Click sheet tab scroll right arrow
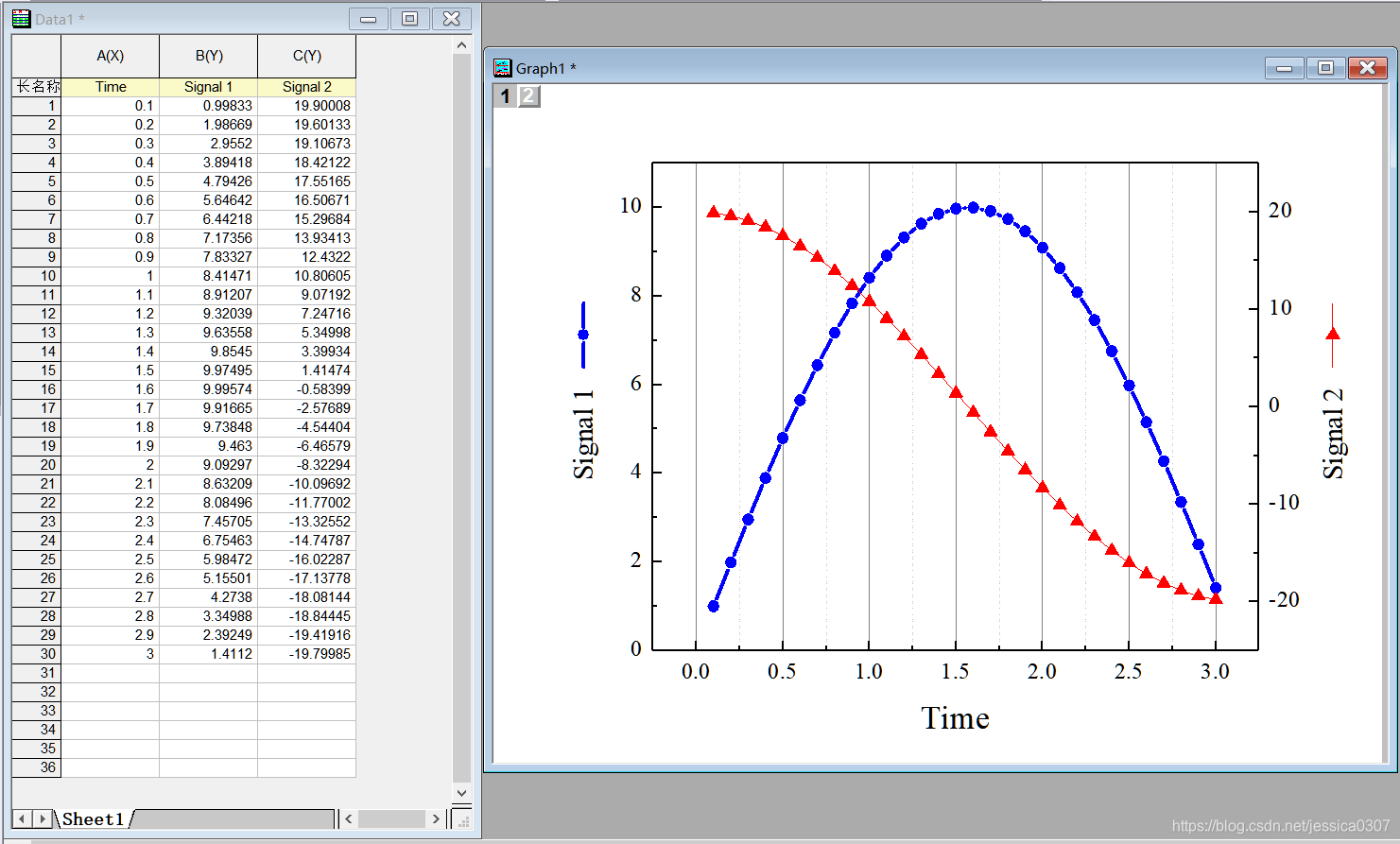This screenshot has height=844, width=1400. pyautogui.click(x=43, y=818)
